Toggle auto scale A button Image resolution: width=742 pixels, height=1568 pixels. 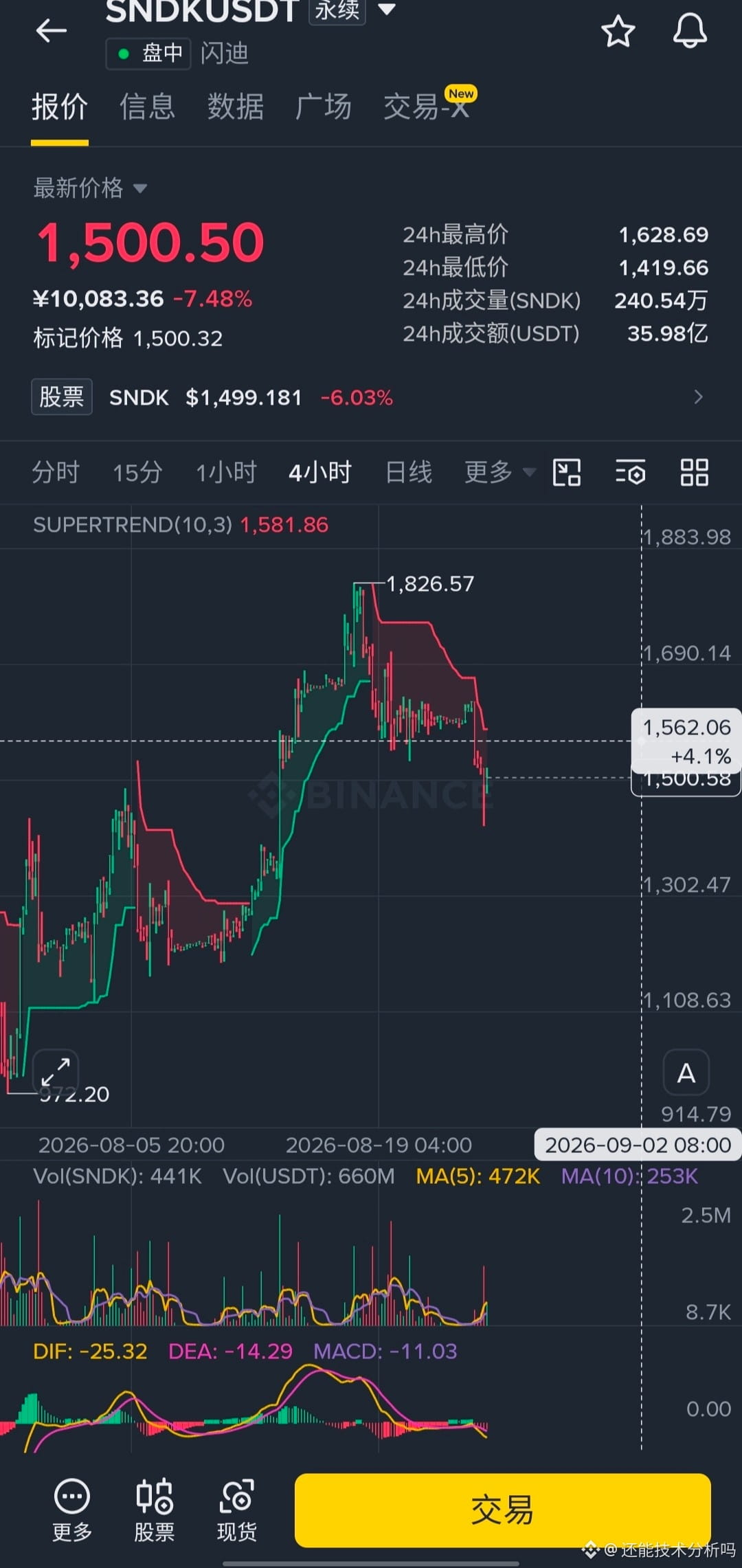[x=686, y=1073]
